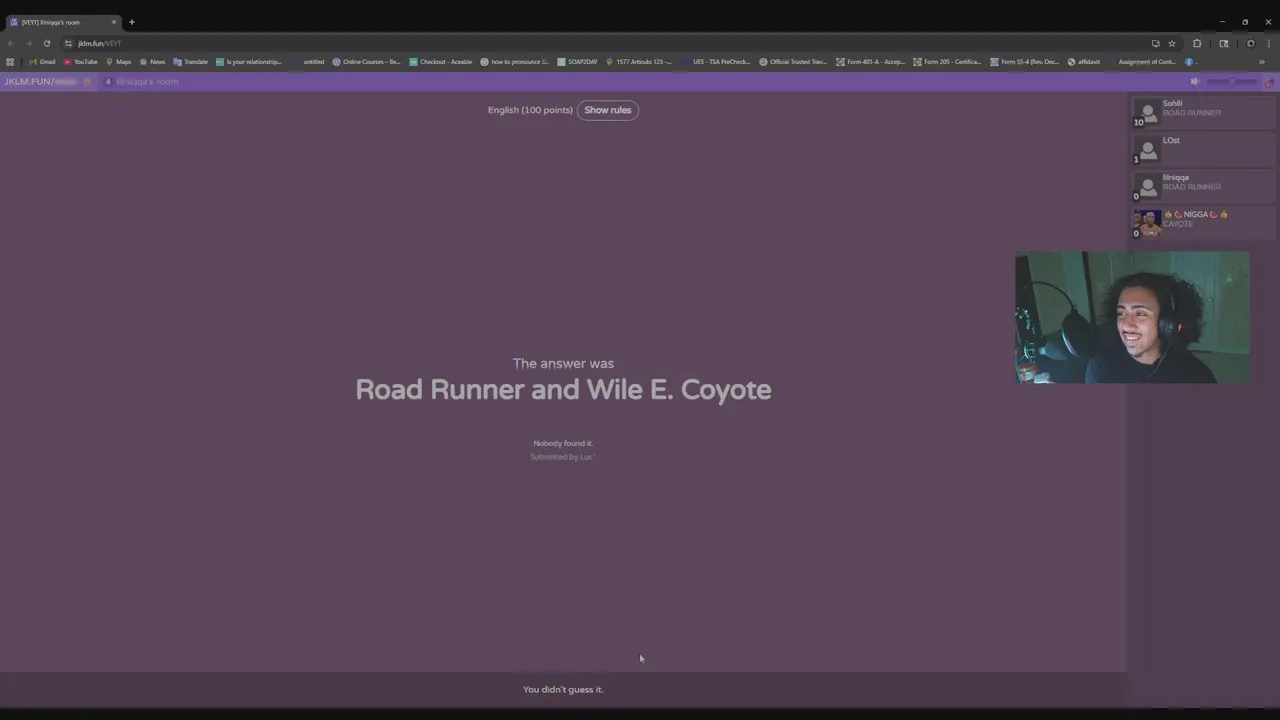The image size is (1280, 720).
Task: Reload the jklm.fun page
Action: 46,43
